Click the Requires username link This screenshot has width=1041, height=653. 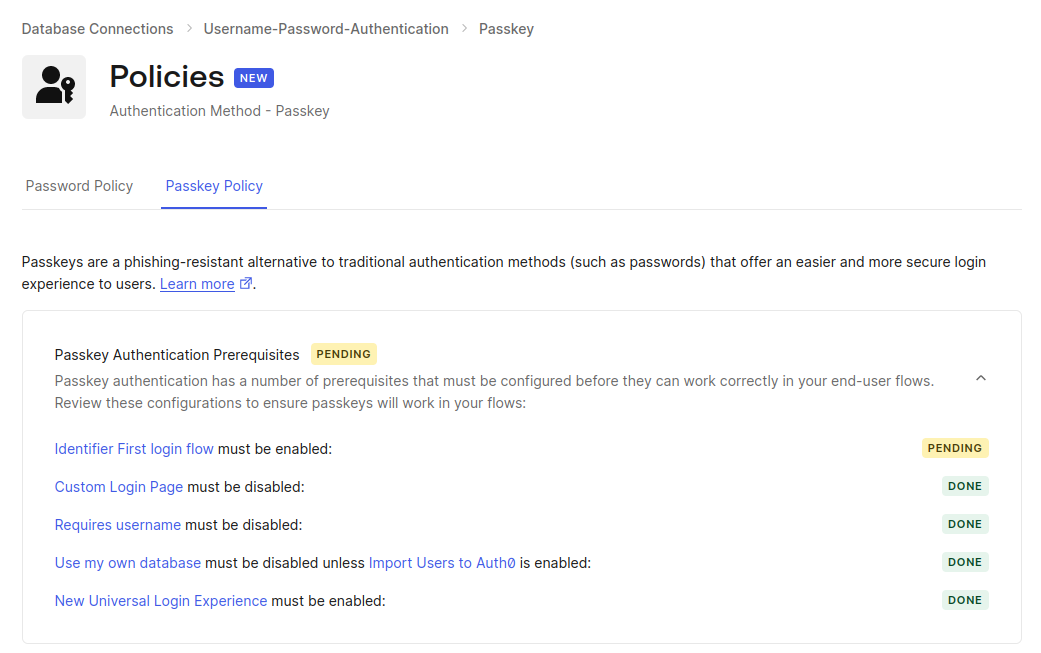click(118, 525)
